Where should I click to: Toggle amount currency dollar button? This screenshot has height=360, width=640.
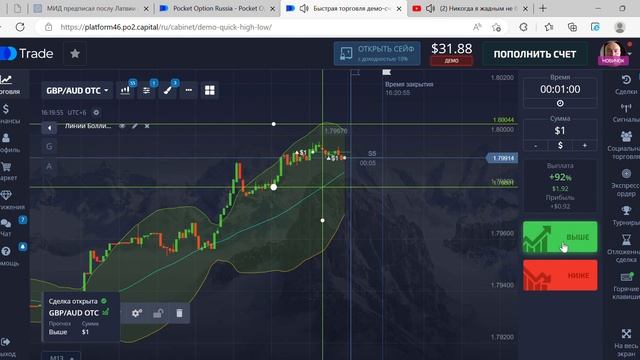pyautogui.click(x=560, y=145)
